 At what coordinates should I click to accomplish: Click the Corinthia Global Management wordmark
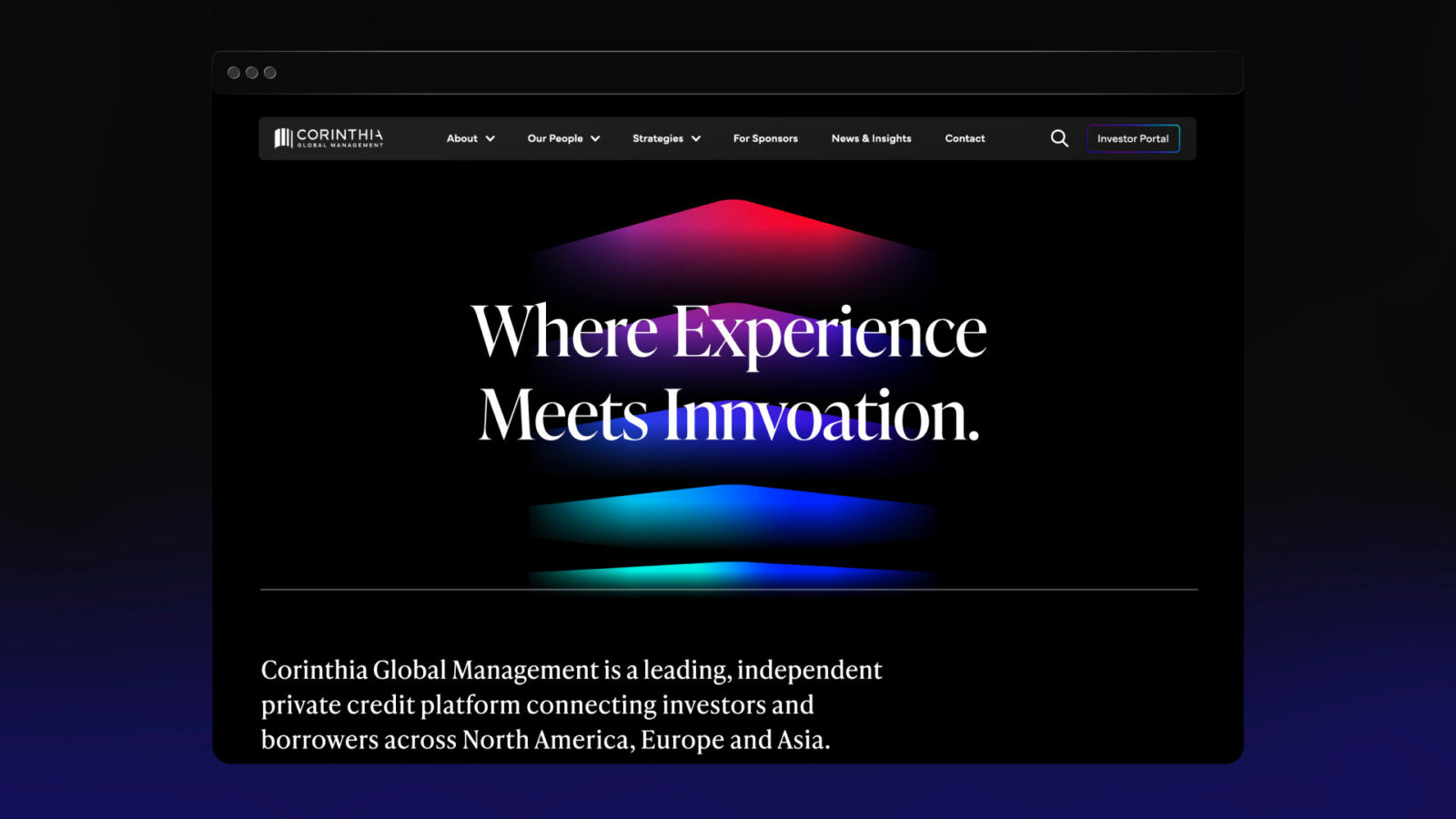coord(339,137)
